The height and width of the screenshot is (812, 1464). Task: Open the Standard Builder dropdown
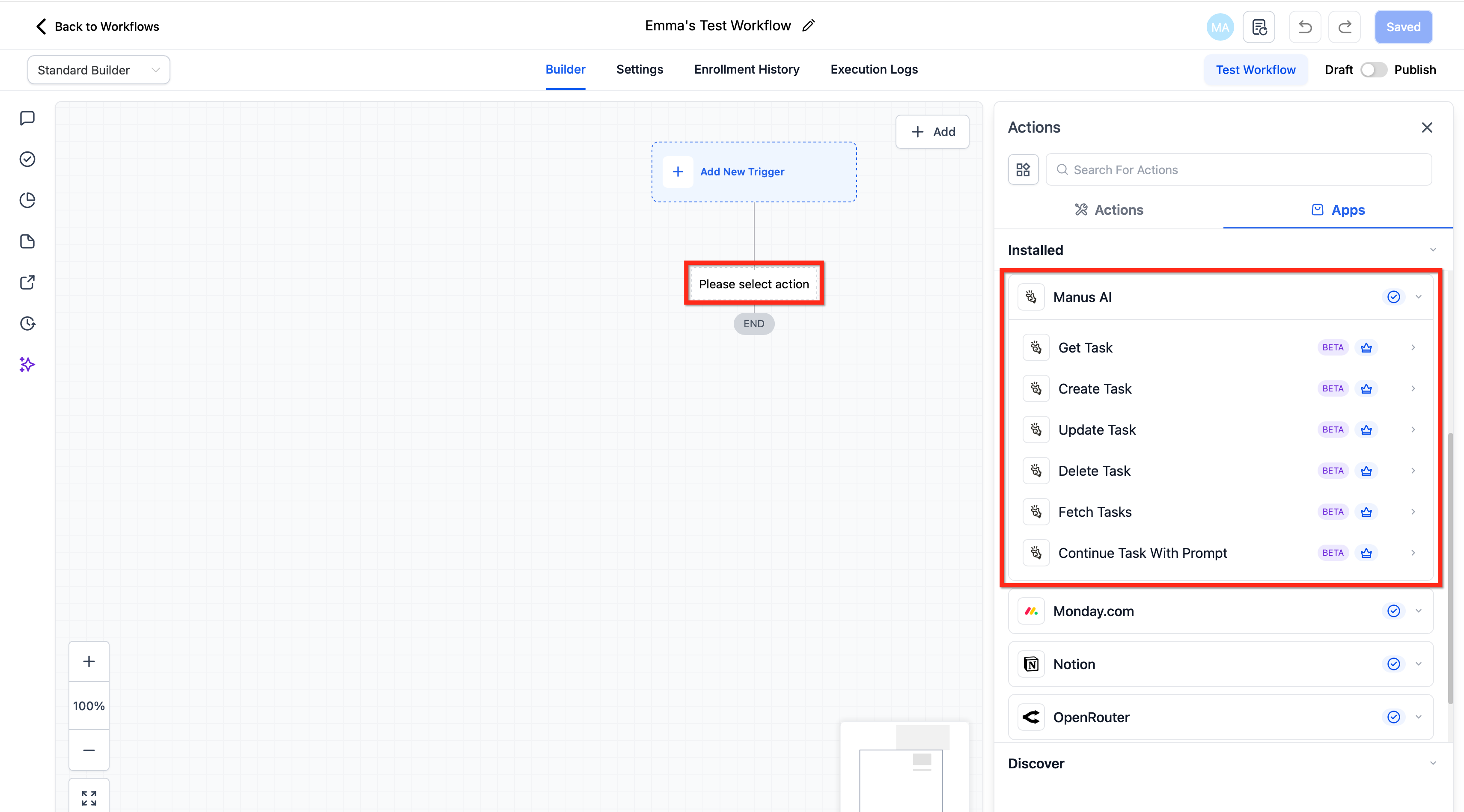click(x=98, y=70)
